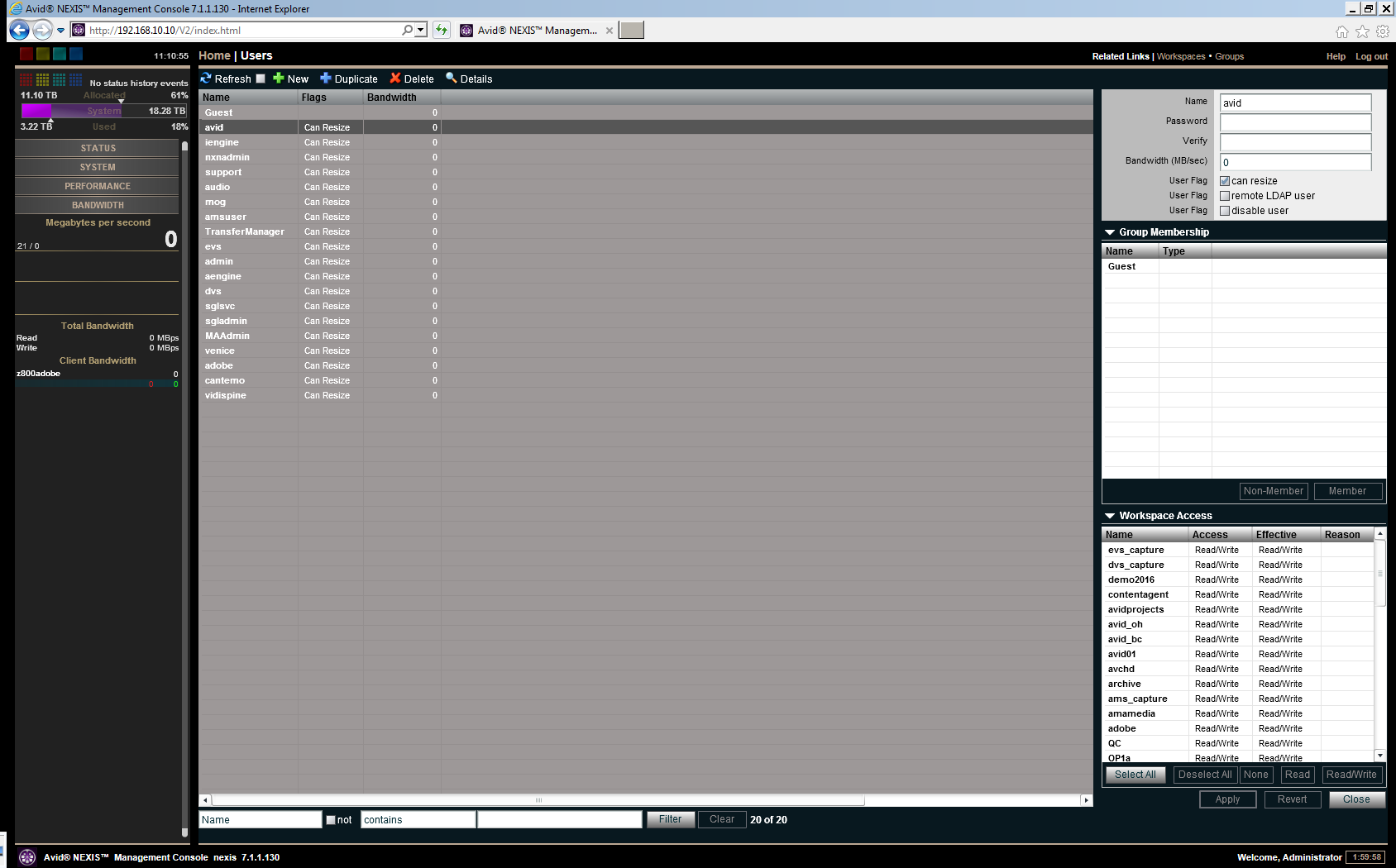Expand the STATUS sidebar section
Image resolution: width=1396 pixels, height=868 pixels.
coord(98,148)
